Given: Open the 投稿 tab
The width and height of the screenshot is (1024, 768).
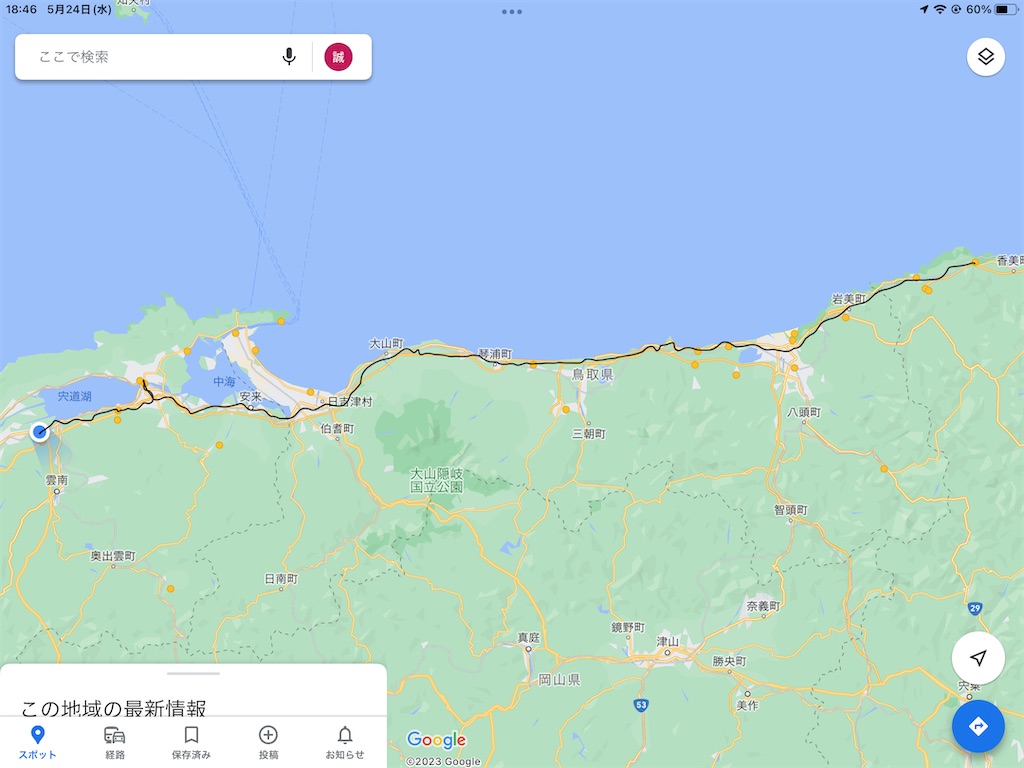Looking at the screenshot, I should click(x=268, y=743).
